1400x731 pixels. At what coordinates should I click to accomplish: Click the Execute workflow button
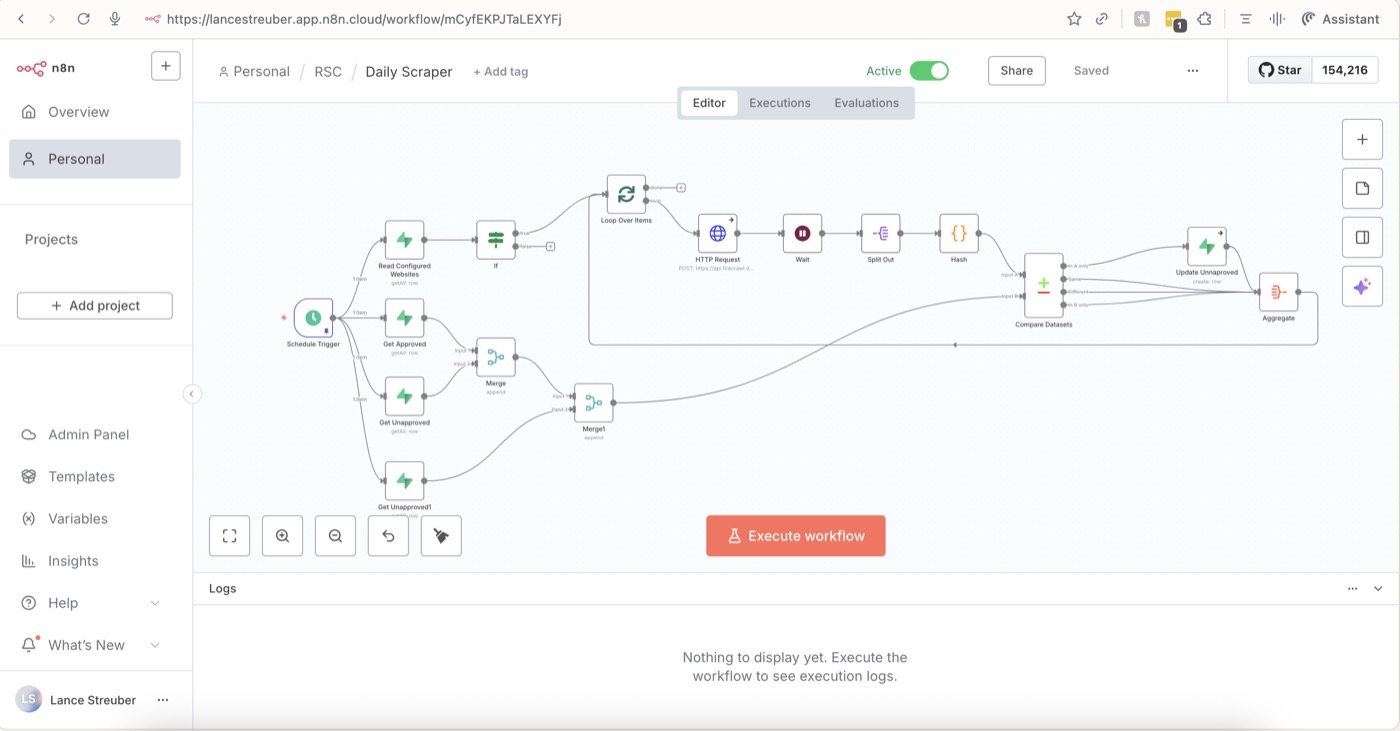(x=795, y=536)
